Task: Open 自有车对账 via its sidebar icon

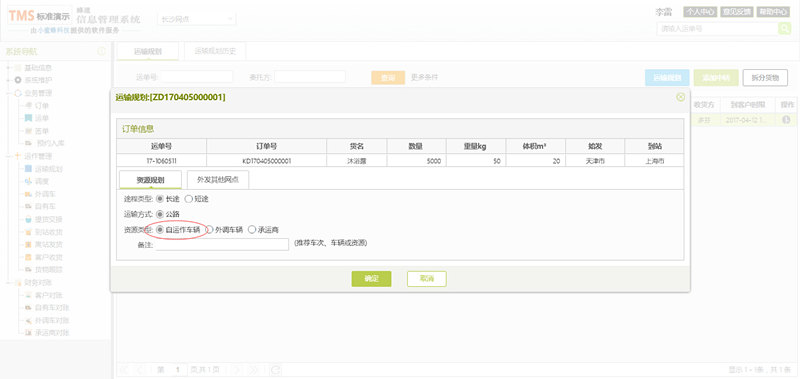Action: pos(29,308)
